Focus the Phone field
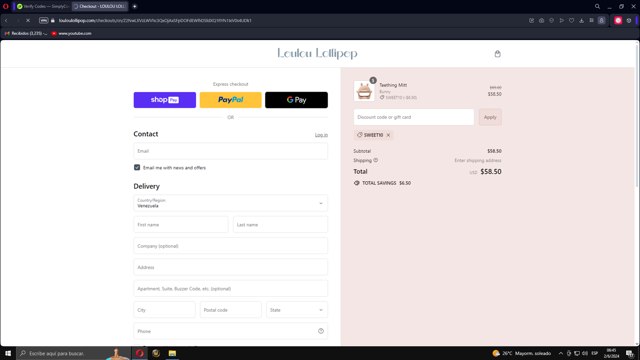This screenshot has height=360, width=640. [231, 331]
